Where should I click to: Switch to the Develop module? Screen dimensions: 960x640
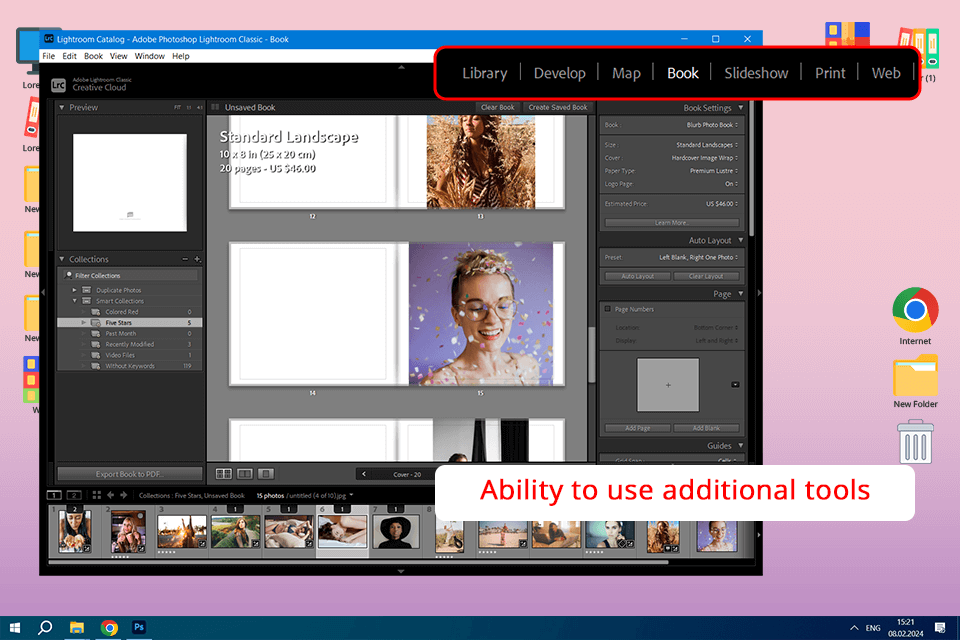(x=559, y=73)
